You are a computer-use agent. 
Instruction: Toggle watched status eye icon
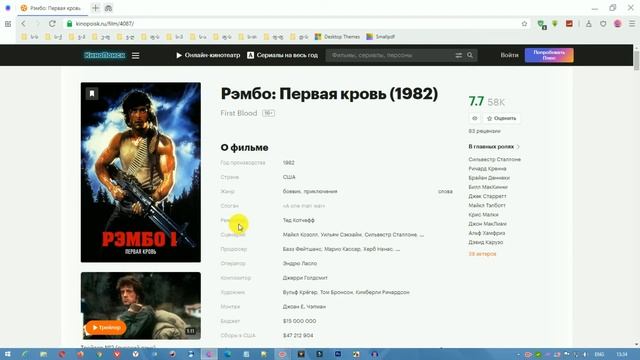coord(475,118)
